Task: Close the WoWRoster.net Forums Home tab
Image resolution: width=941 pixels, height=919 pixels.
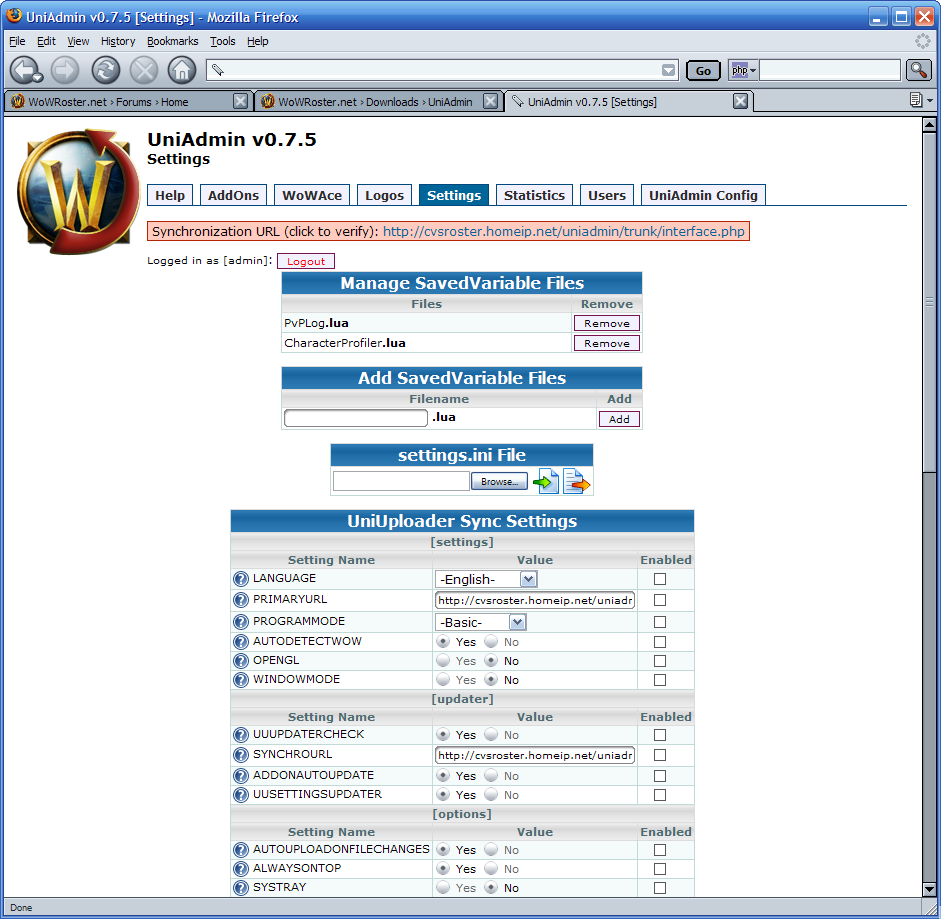Action: point(240,101)
